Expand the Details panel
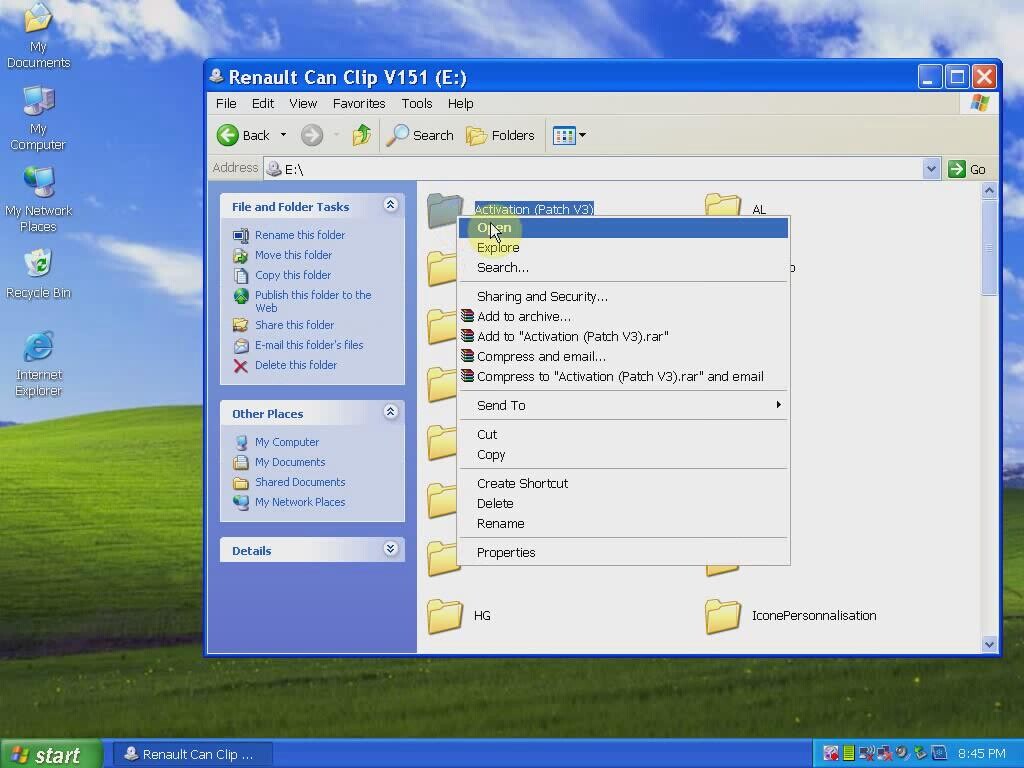Screen dimensions: 1024x768 tap(390, 549)
